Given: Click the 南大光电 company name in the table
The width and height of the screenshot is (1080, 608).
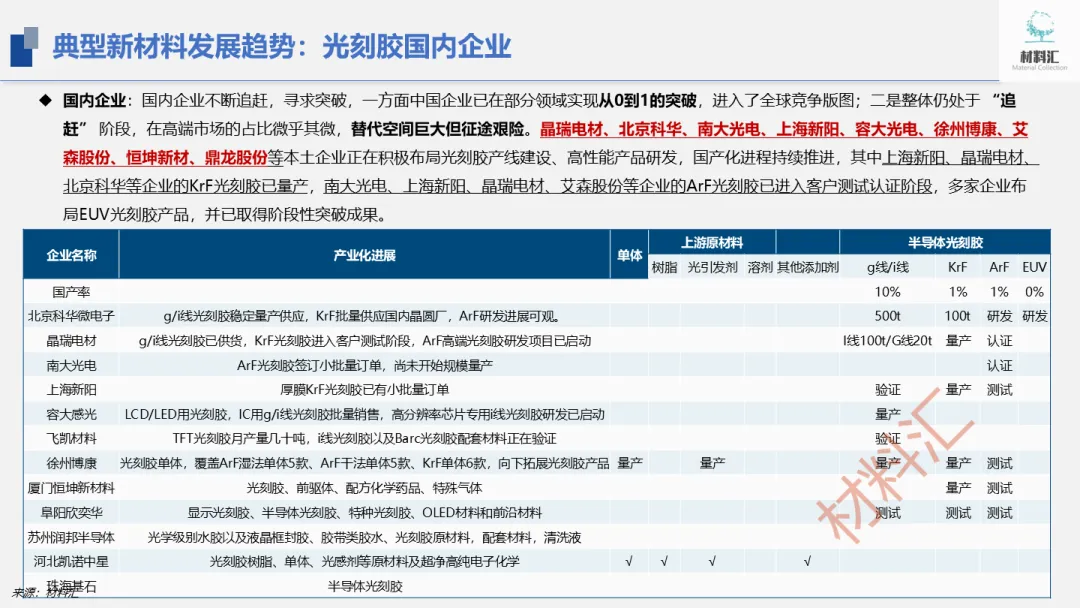Looking at the screenshot, I should pyautogui.click(x=71, y=366).
